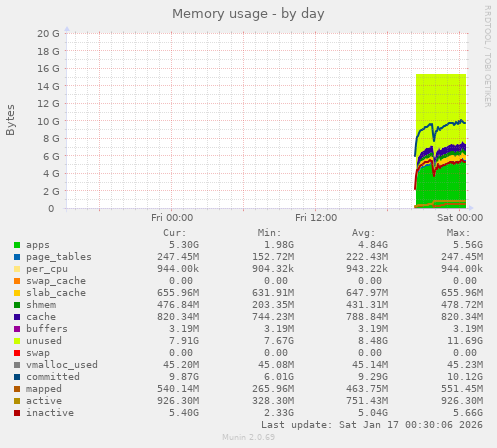Click the 'Munin 2.0.69' footer text

tap(249, 437)
